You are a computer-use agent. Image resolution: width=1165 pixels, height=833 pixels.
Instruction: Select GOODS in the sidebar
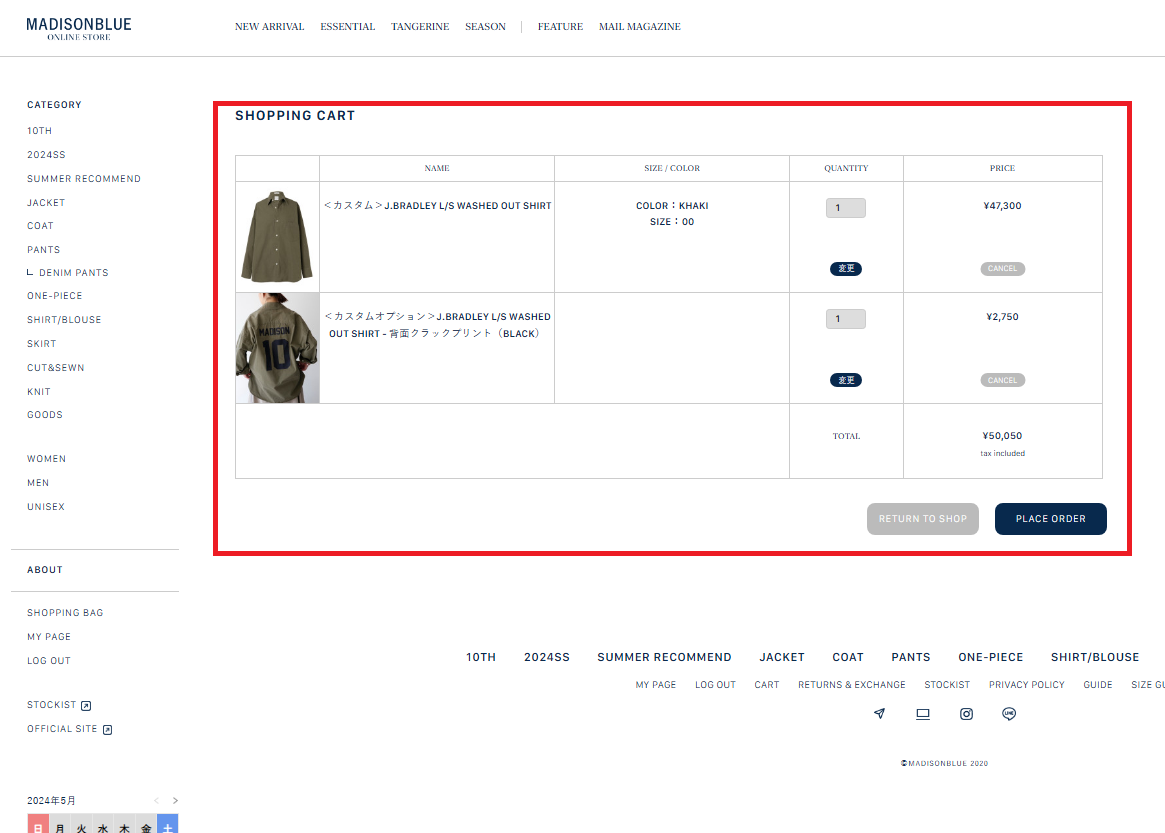coord(45,415)
